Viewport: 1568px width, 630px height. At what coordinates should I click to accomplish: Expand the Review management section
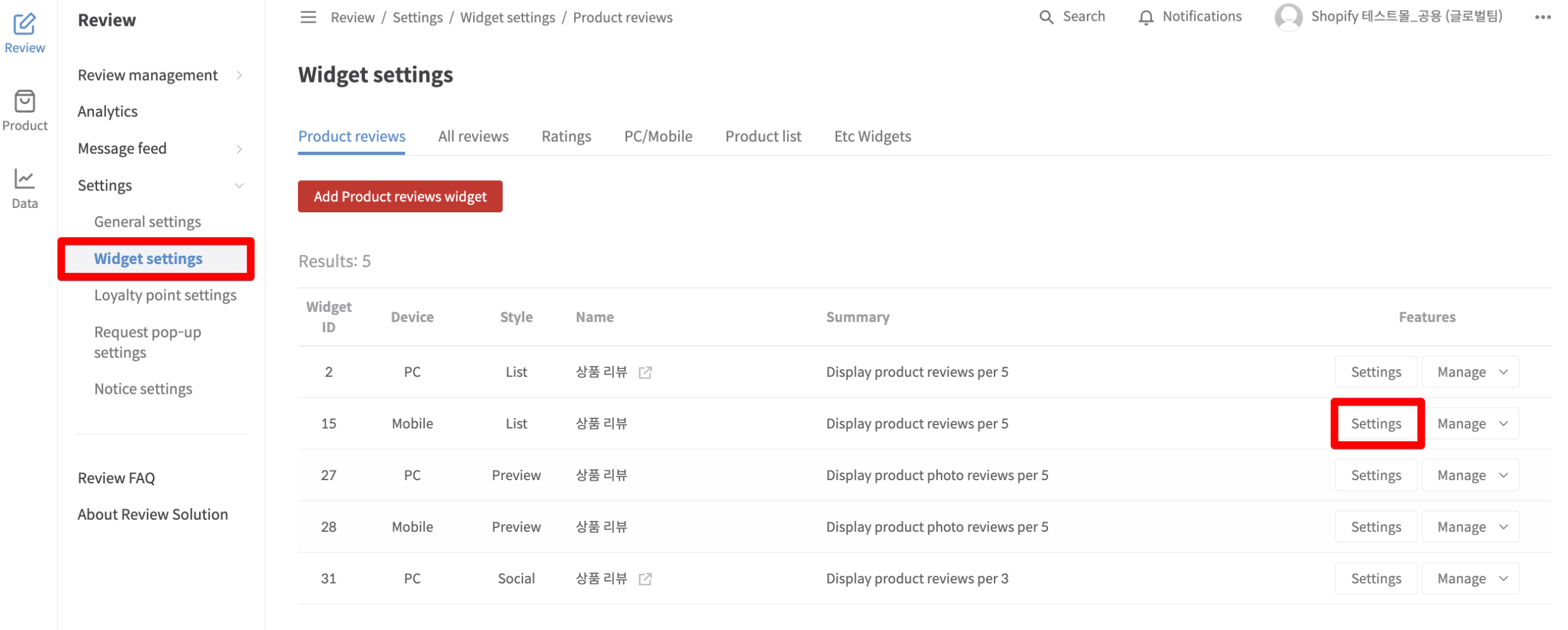[147, 74]
